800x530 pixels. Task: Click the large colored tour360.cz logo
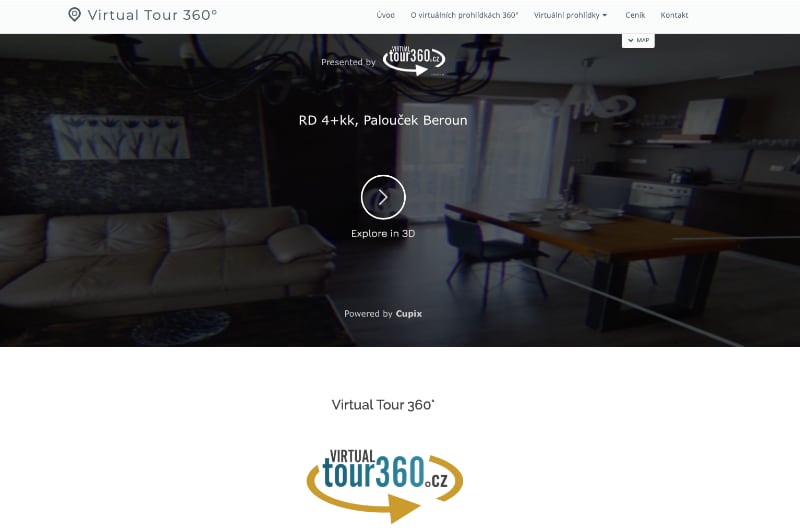[x=385, y=485]
